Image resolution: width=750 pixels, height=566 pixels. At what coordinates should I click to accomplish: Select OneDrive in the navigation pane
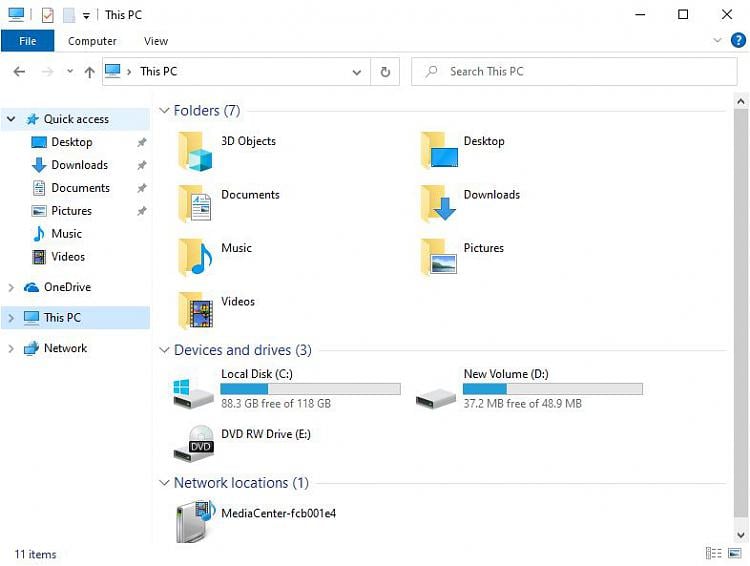click(x=67, y=287)
